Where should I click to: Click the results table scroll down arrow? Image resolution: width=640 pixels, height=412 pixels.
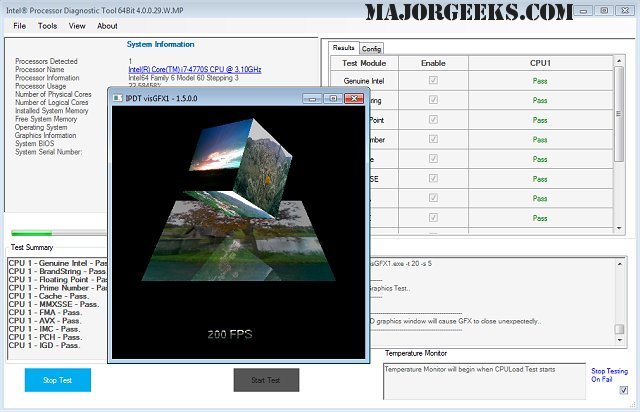(619, 228)
